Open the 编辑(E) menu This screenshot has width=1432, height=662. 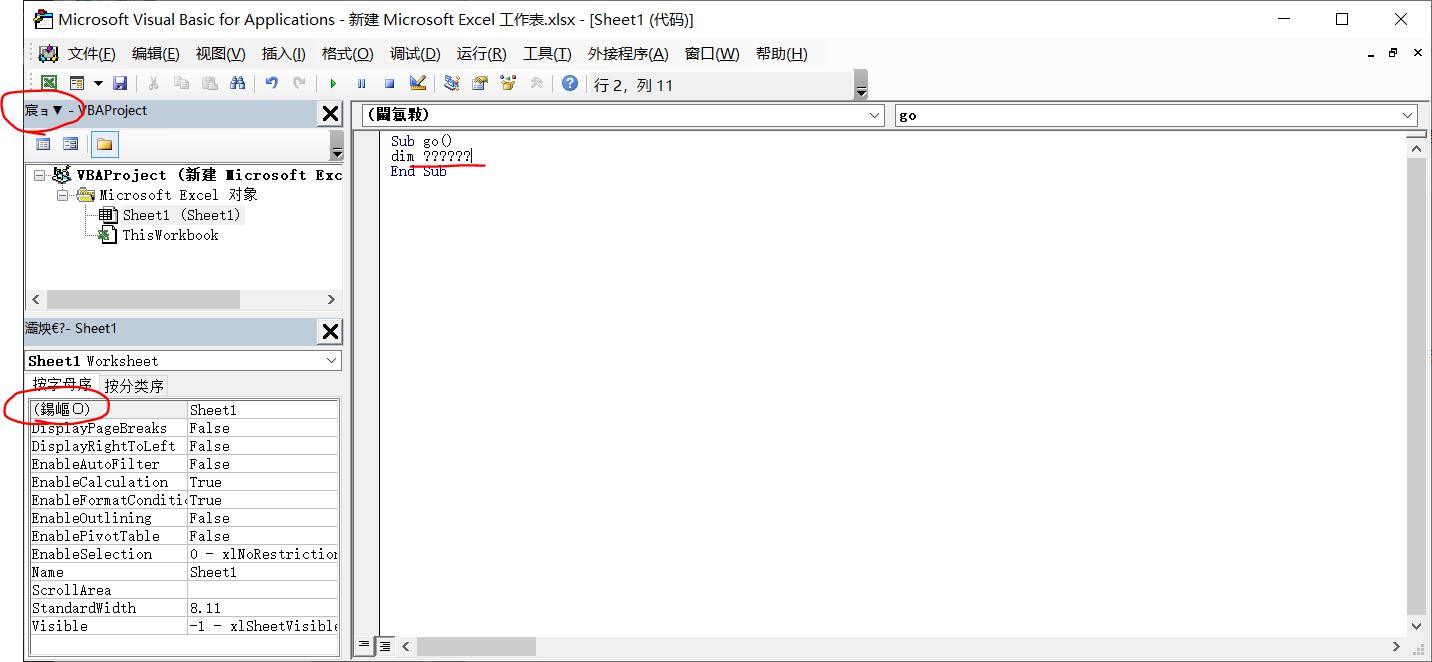pyautogui.click(x=156, y=54)
